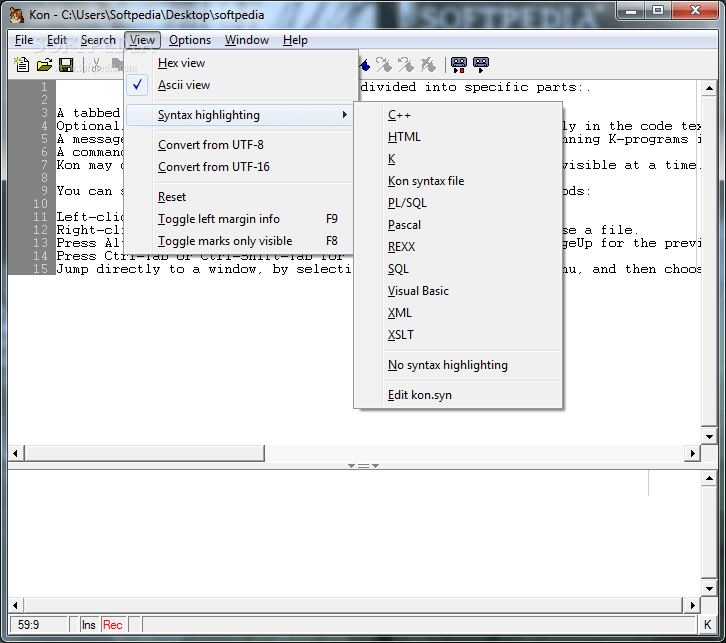Switch to Hex view
726x643 pixels.
pyautogui.click(x=239, y=63)
